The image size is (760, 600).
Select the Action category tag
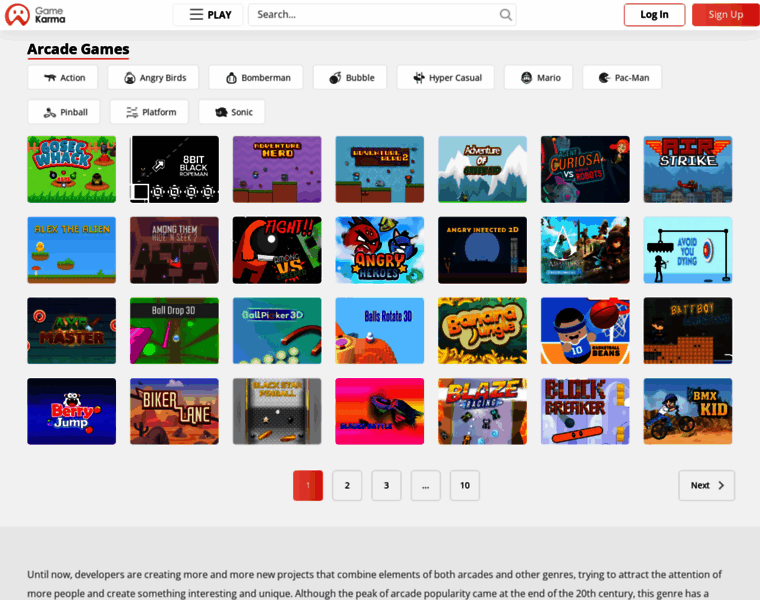click(x=63, y=78)
